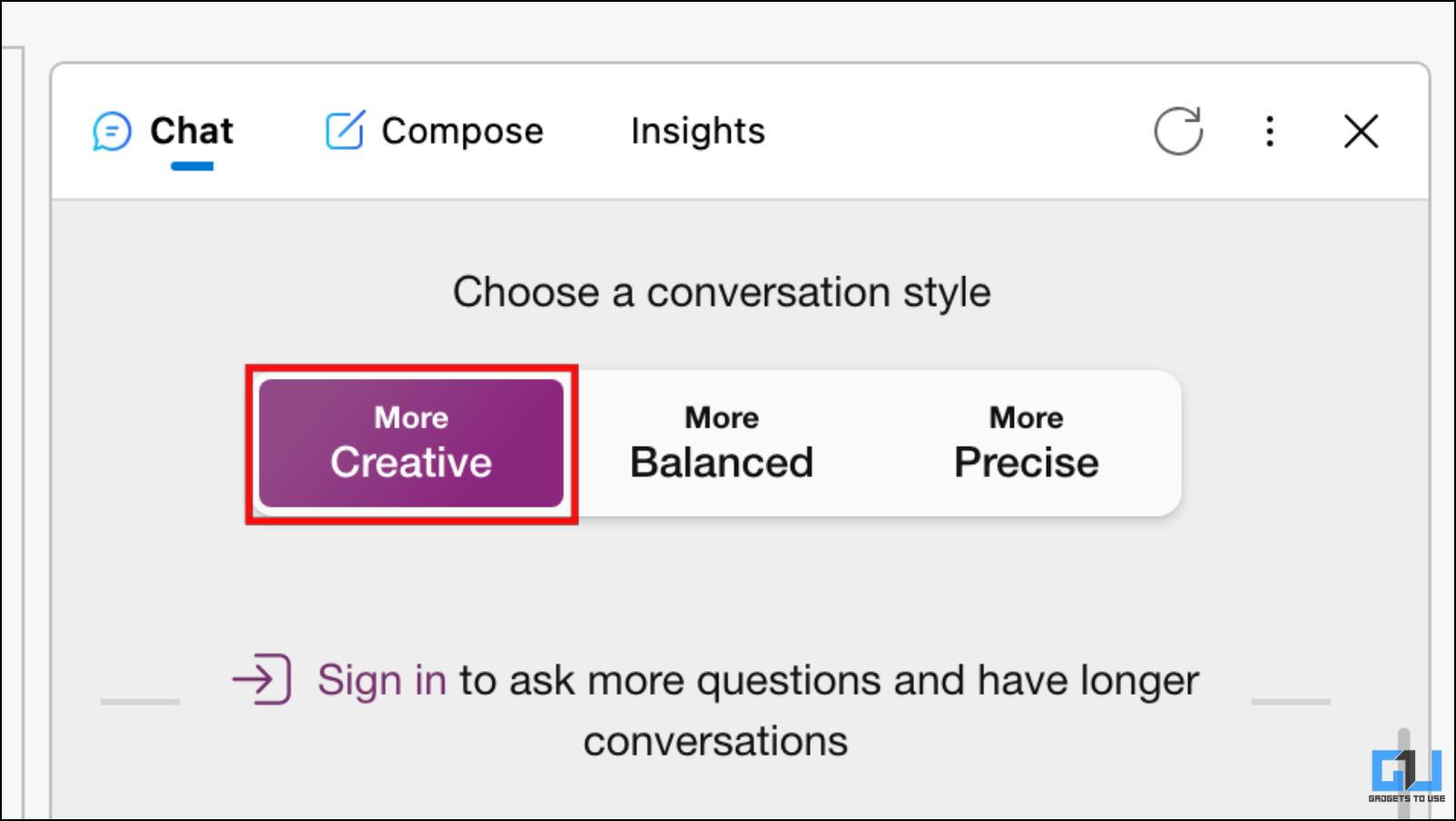The width and height of the screenshot is (1456, 821).
Task: Click the blue underline beneath Chat
Action: (x=192, y=166)
